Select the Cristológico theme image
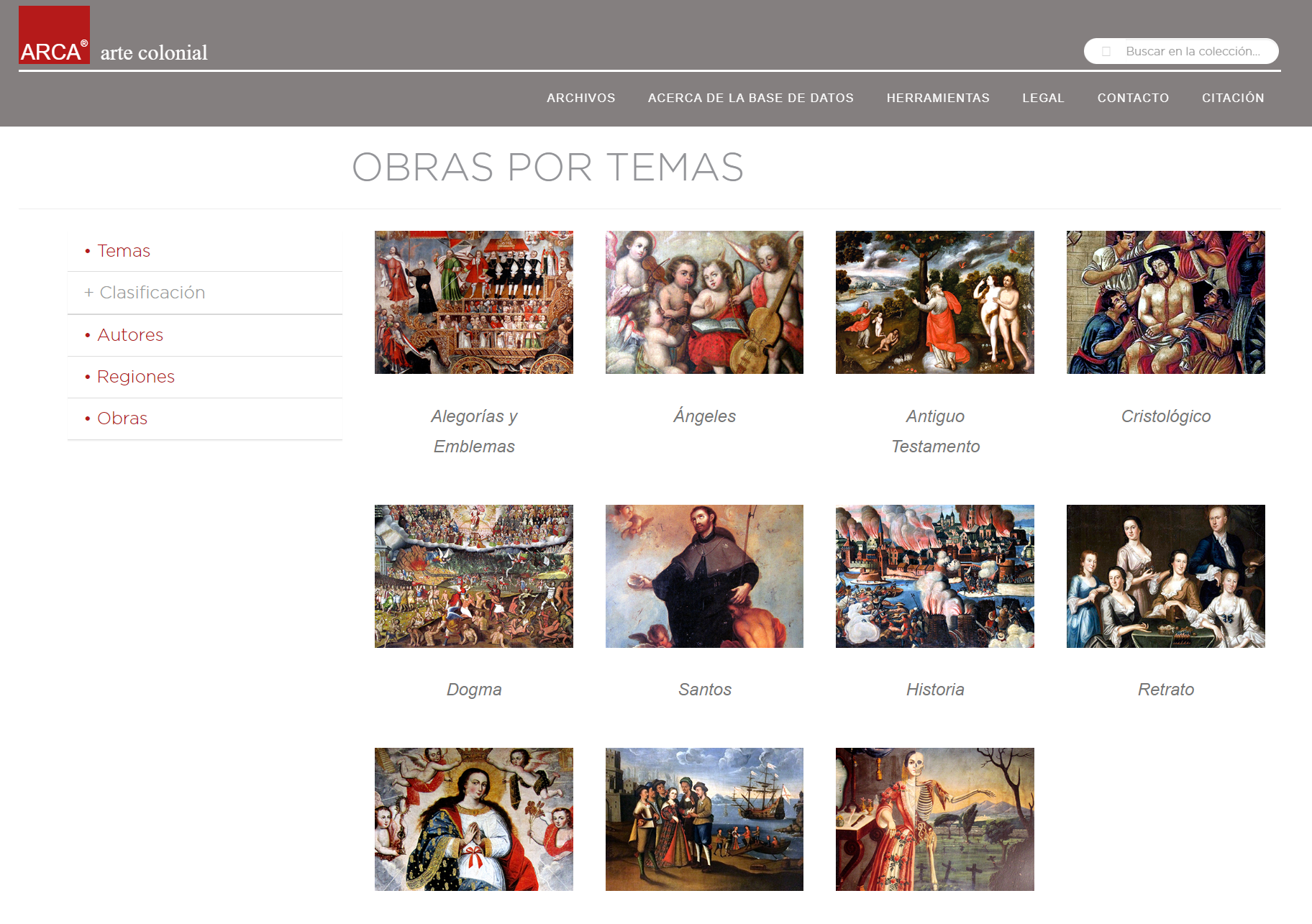The width and height of the screenshot is (1312, 924). [x=1165, y=302]
